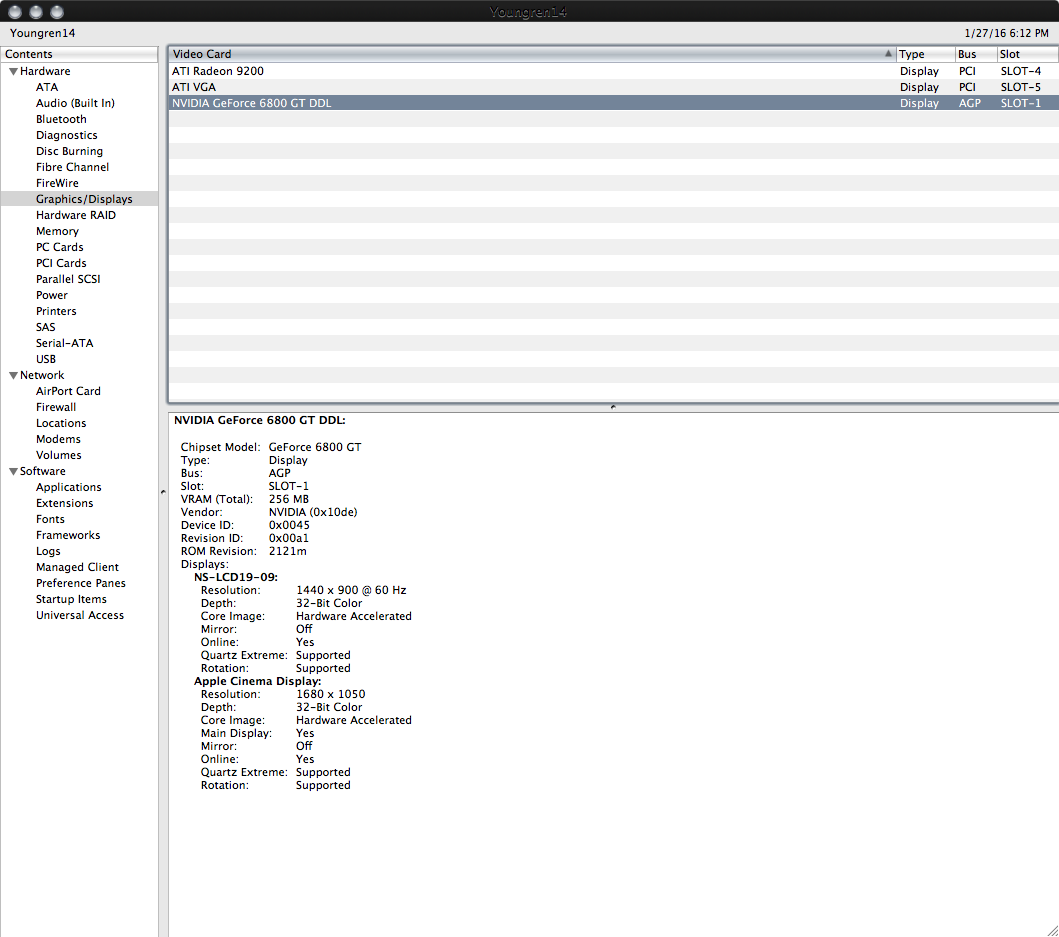1059x937 pixels.
Task: Select PCI Cards item
Action: (61, 263)
